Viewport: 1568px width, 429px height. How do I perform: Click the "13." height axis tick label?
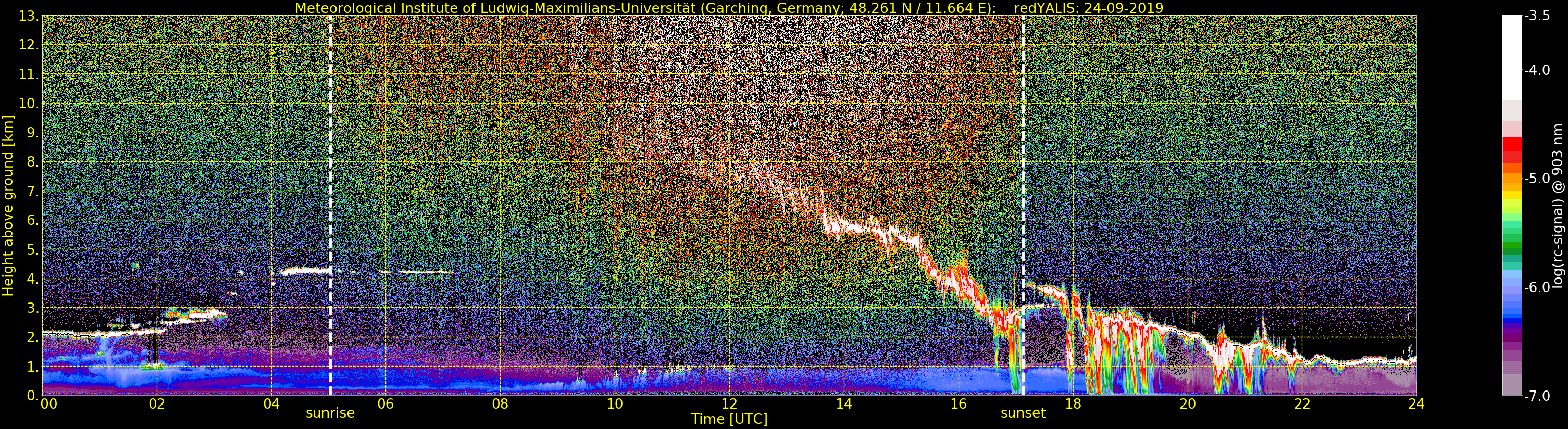[x=29, y=16]
